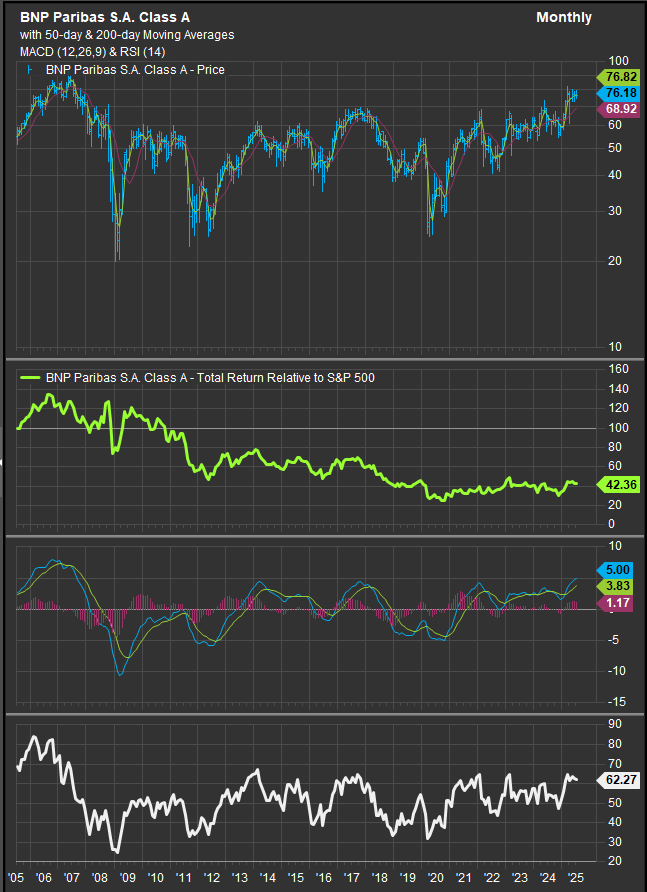Click the blue 5.00 MACD value tag
The image size is (647, 892).
tap(617, 569)
